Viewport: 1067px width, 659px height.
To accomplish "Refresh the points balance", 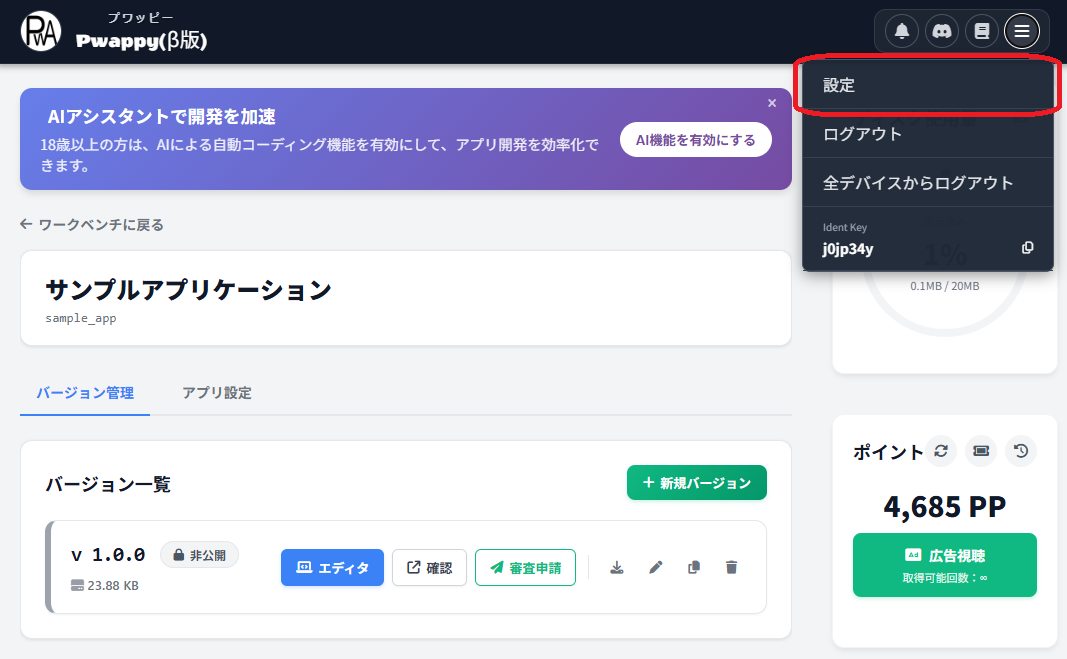I will click(x=940, y=451).
